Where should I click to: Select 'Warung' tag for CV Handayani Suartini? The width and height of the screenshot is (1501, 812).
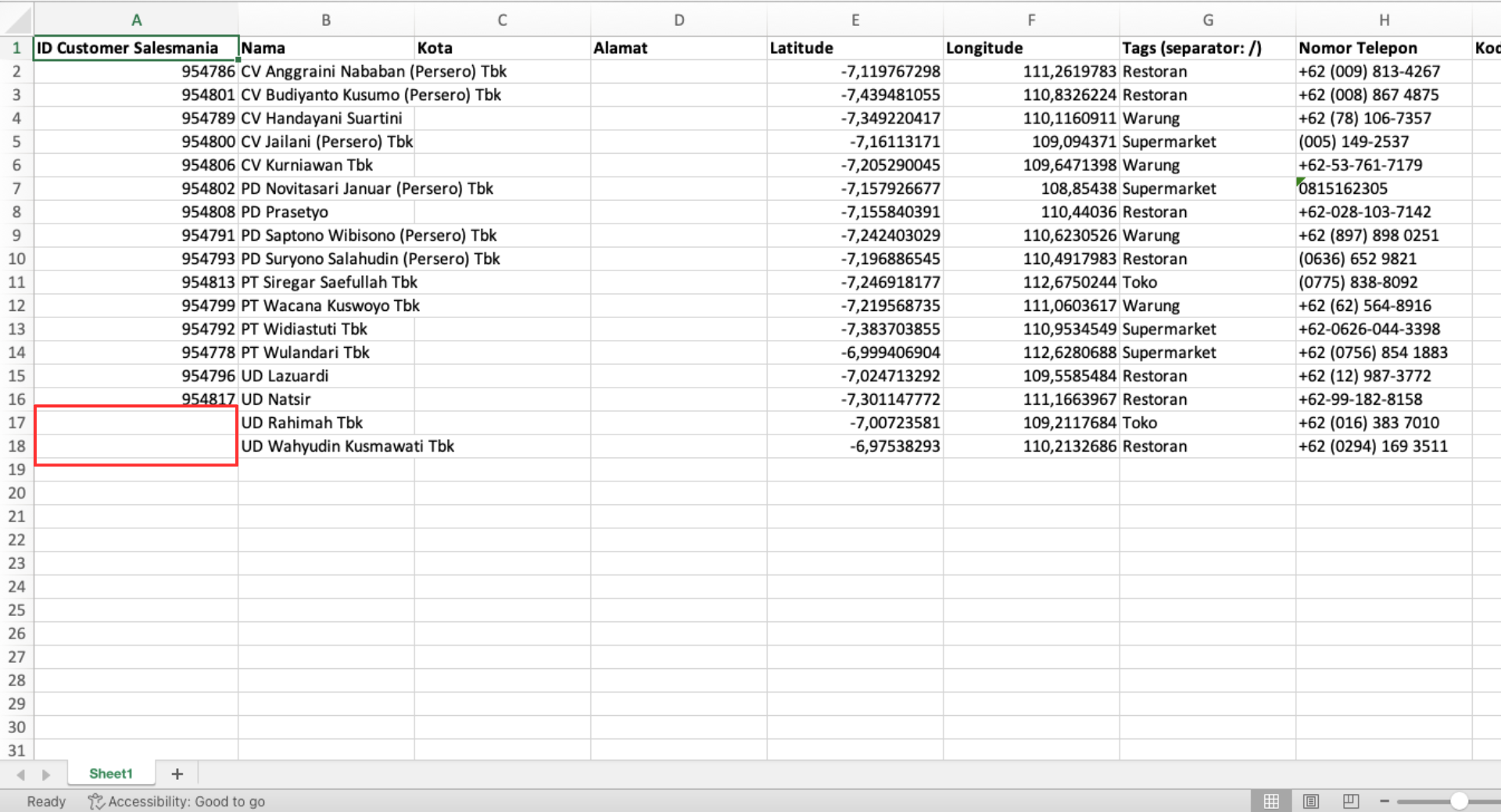coord(1208,118)
